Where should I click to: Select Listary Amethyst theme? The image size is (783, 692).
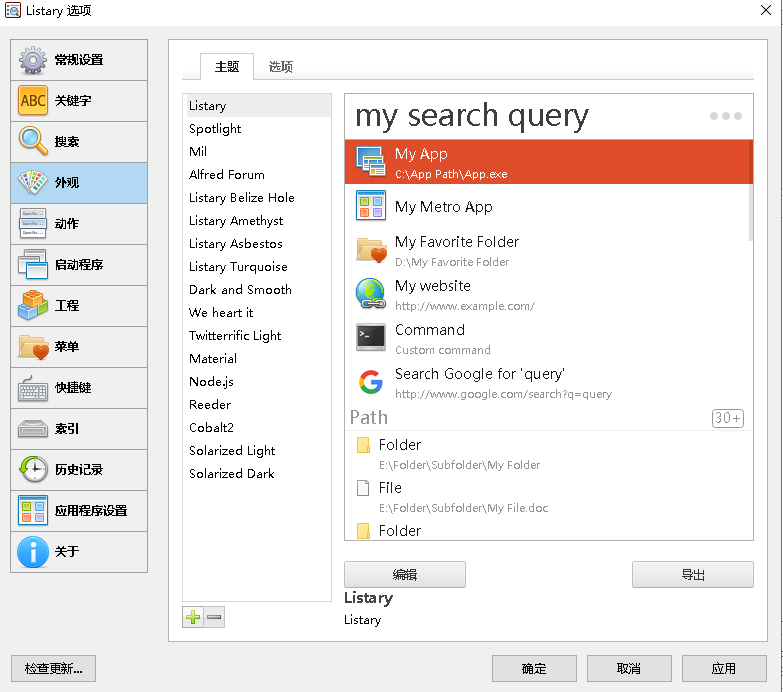257,221
